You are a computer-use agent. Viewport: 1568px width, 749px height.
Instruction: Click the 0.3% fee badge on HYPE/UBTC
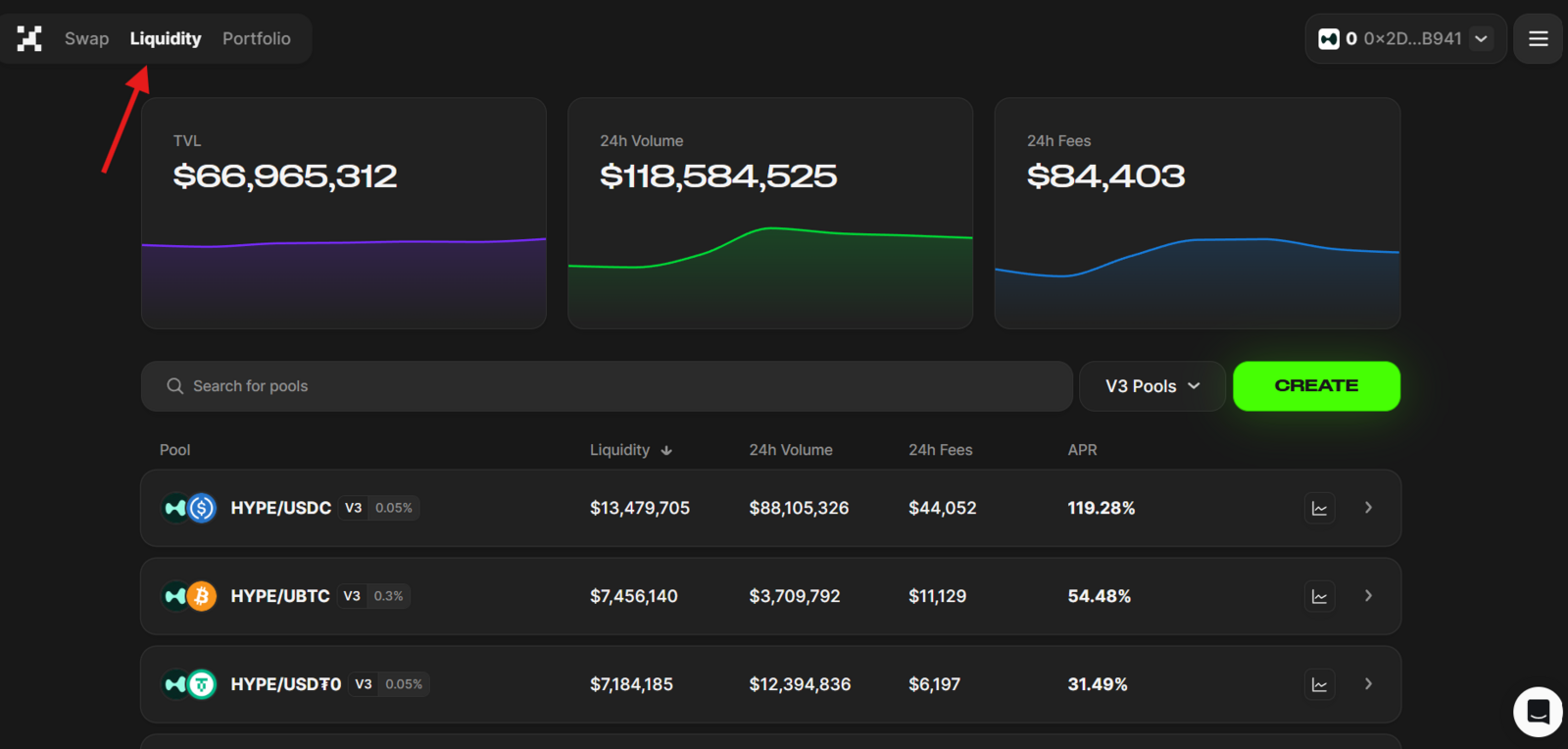pos(388,596)
